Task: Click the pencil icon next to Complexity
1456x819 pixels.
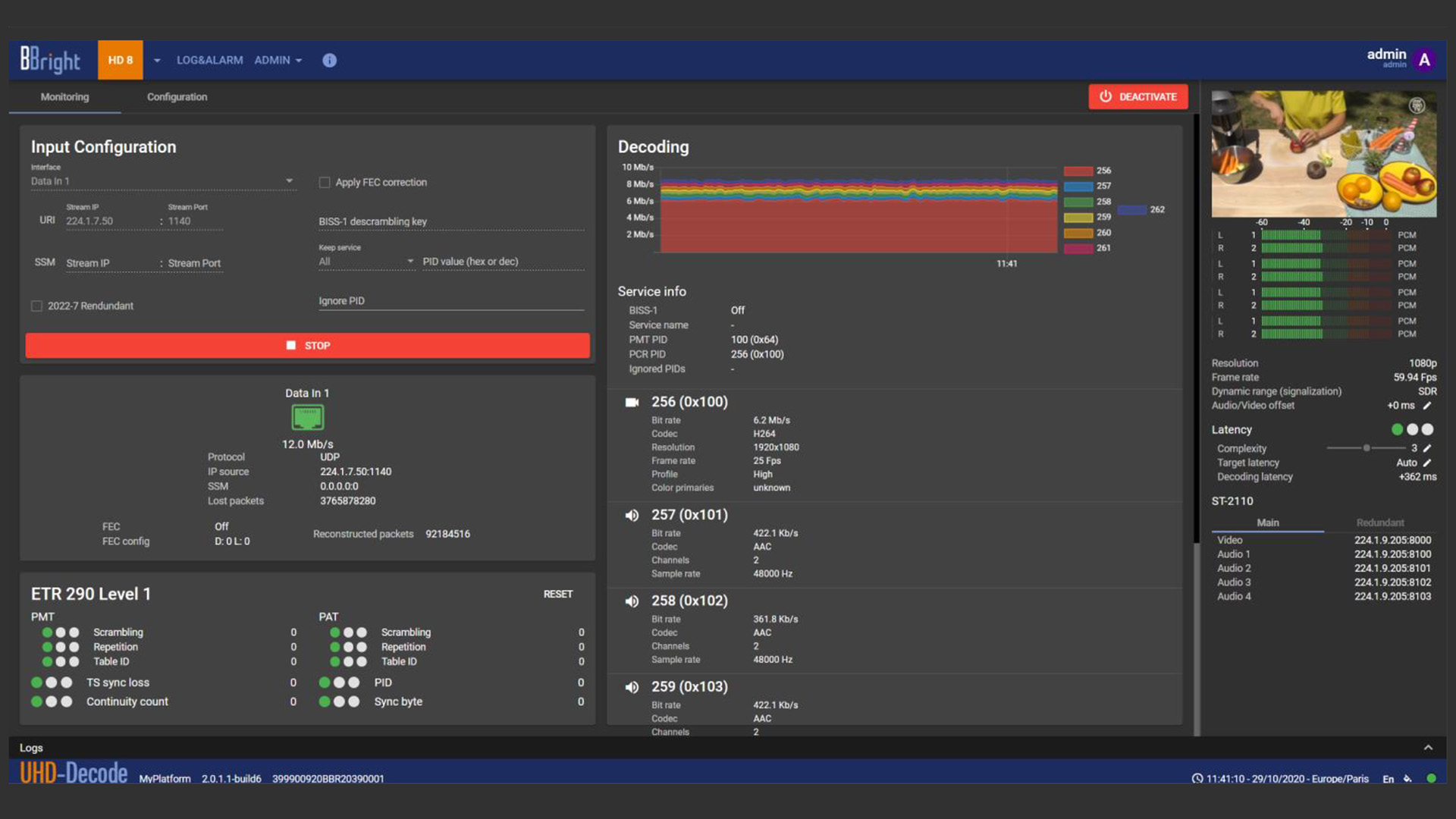Action: (1427, 448)
